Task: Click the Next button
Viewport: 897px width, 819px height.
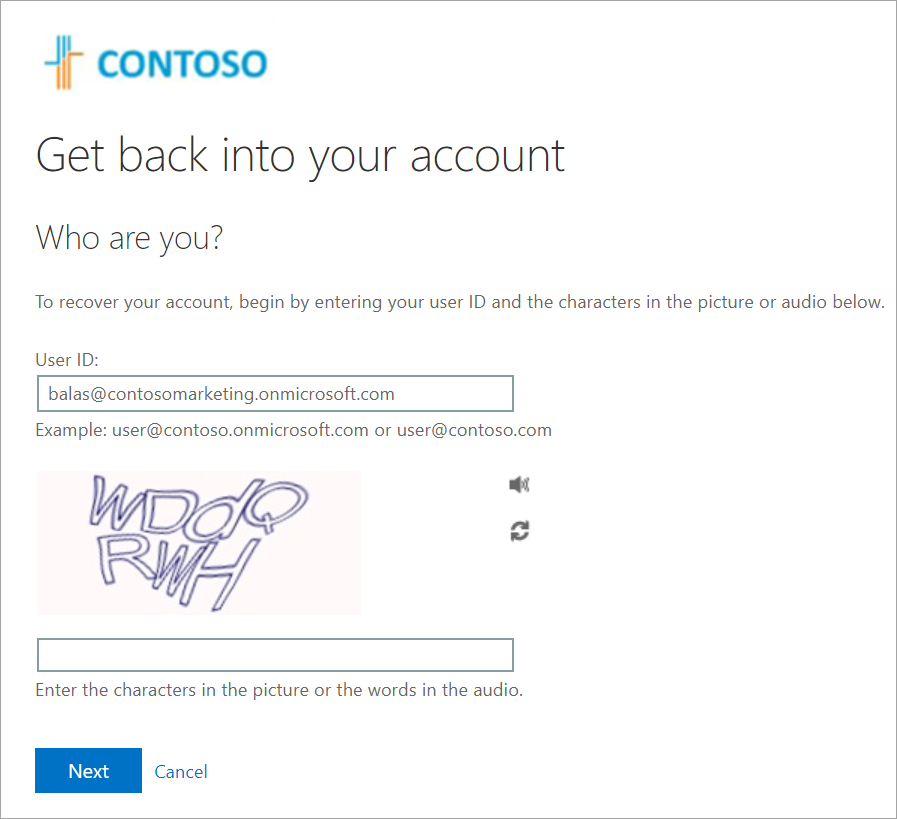Action: [x=88, y=771]
